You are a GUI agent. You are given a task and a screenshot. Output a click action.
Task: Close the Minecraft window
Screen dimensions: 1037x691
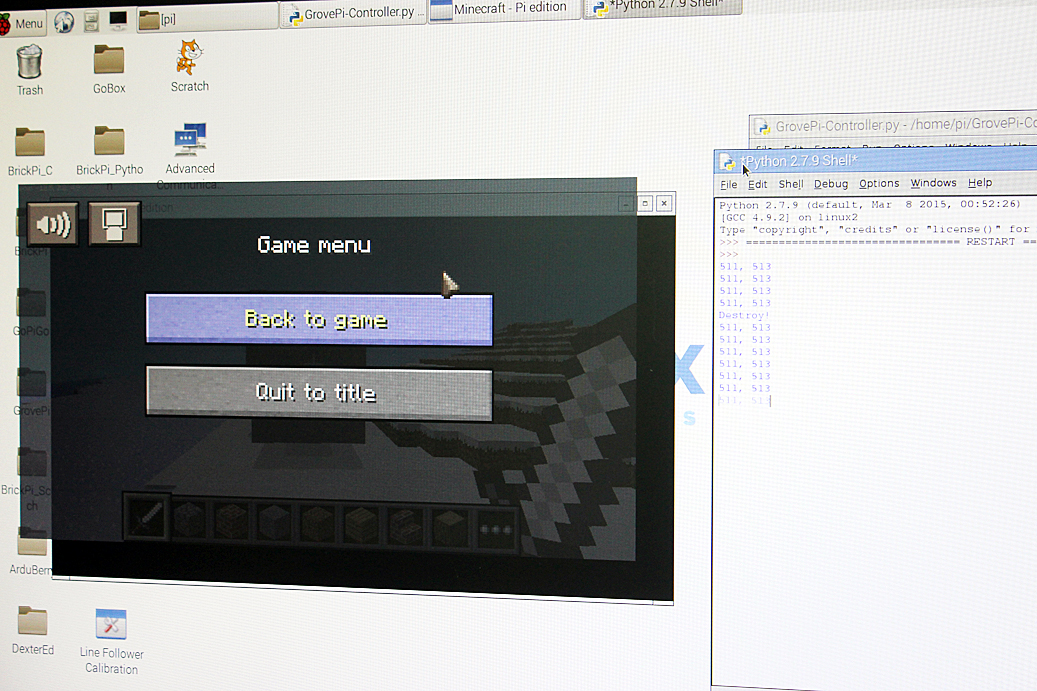click(665, 203)
